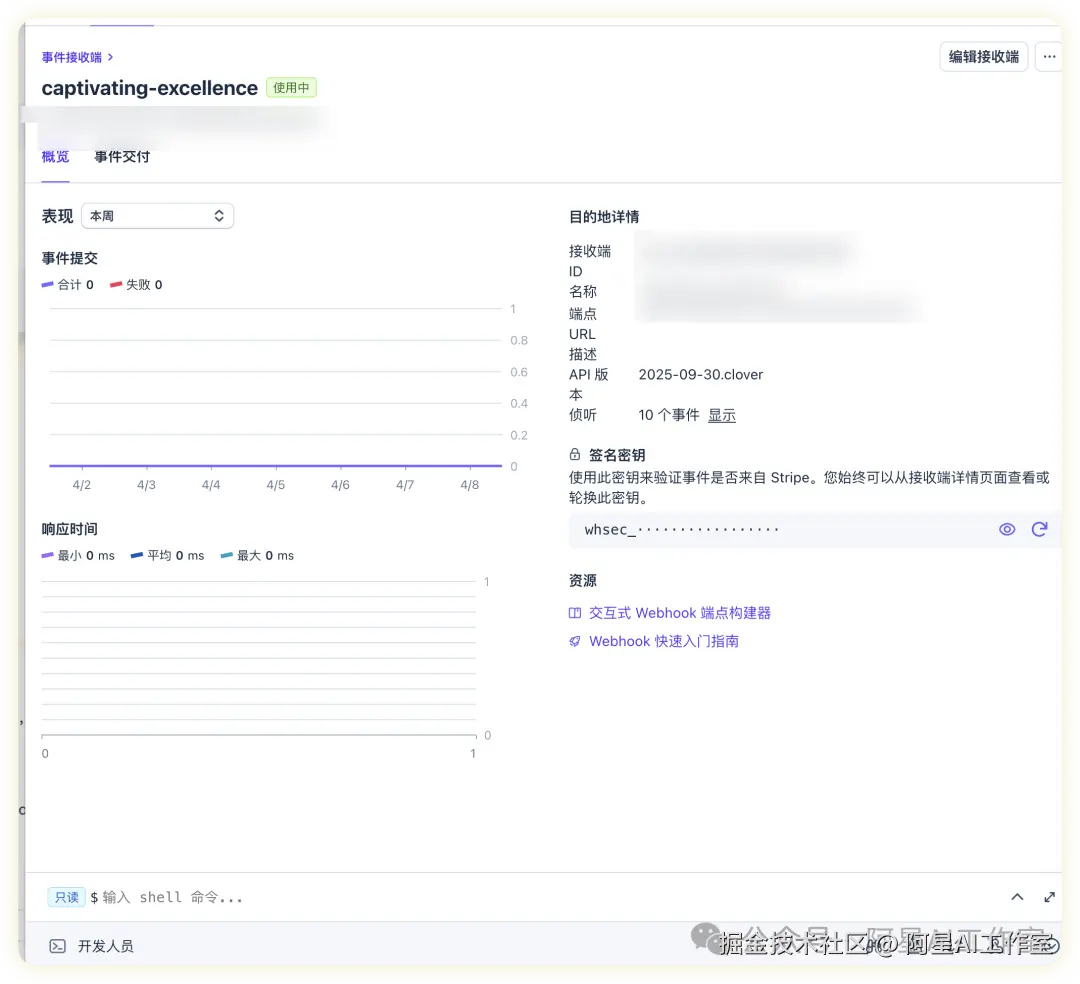The height and width of the screenshot is (984, 1080).
Task: Click the 使用中 status badge
Action: tap(291, 87)
